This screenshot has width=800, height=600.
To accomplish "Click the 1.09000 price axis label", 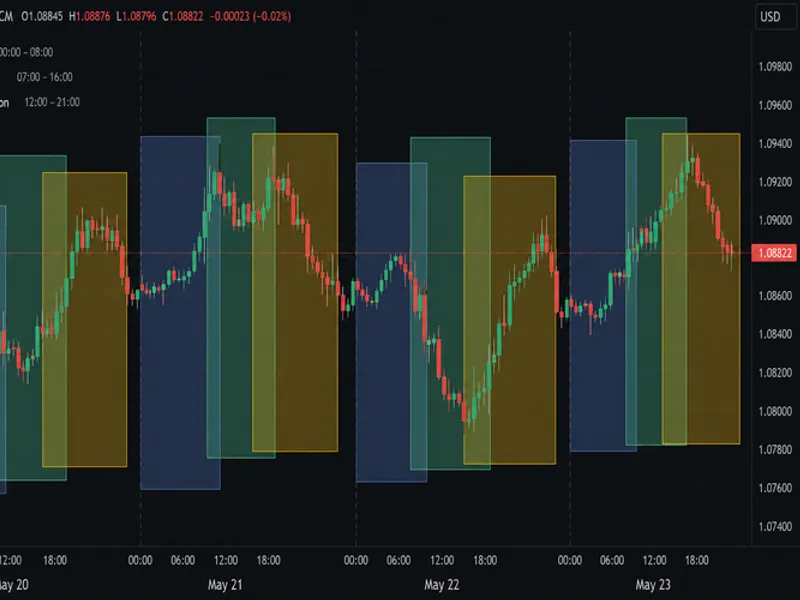I will point(775,220).
